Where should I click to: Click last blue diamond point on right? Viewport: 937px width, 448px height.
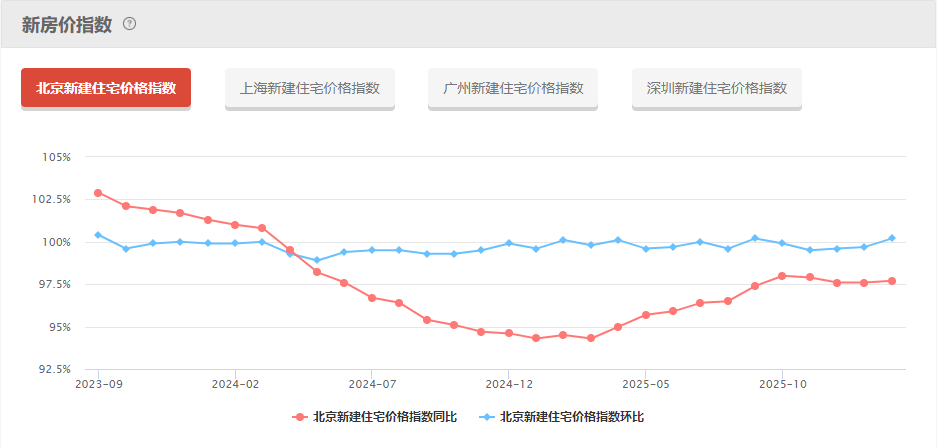point(892,238)
